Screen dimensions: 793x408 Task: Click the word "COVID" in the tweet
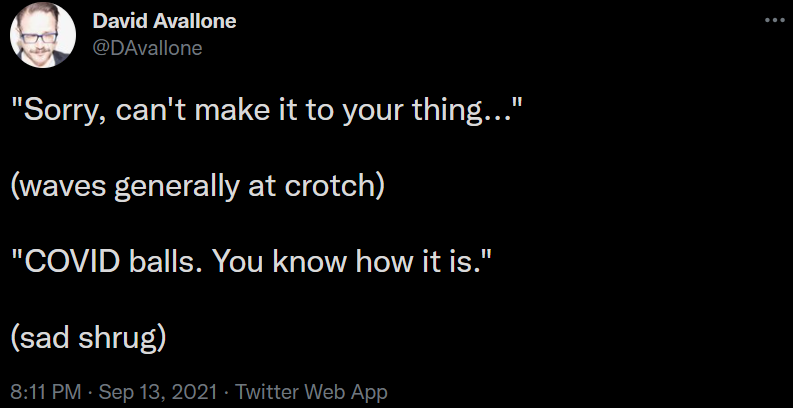point(71,261)
